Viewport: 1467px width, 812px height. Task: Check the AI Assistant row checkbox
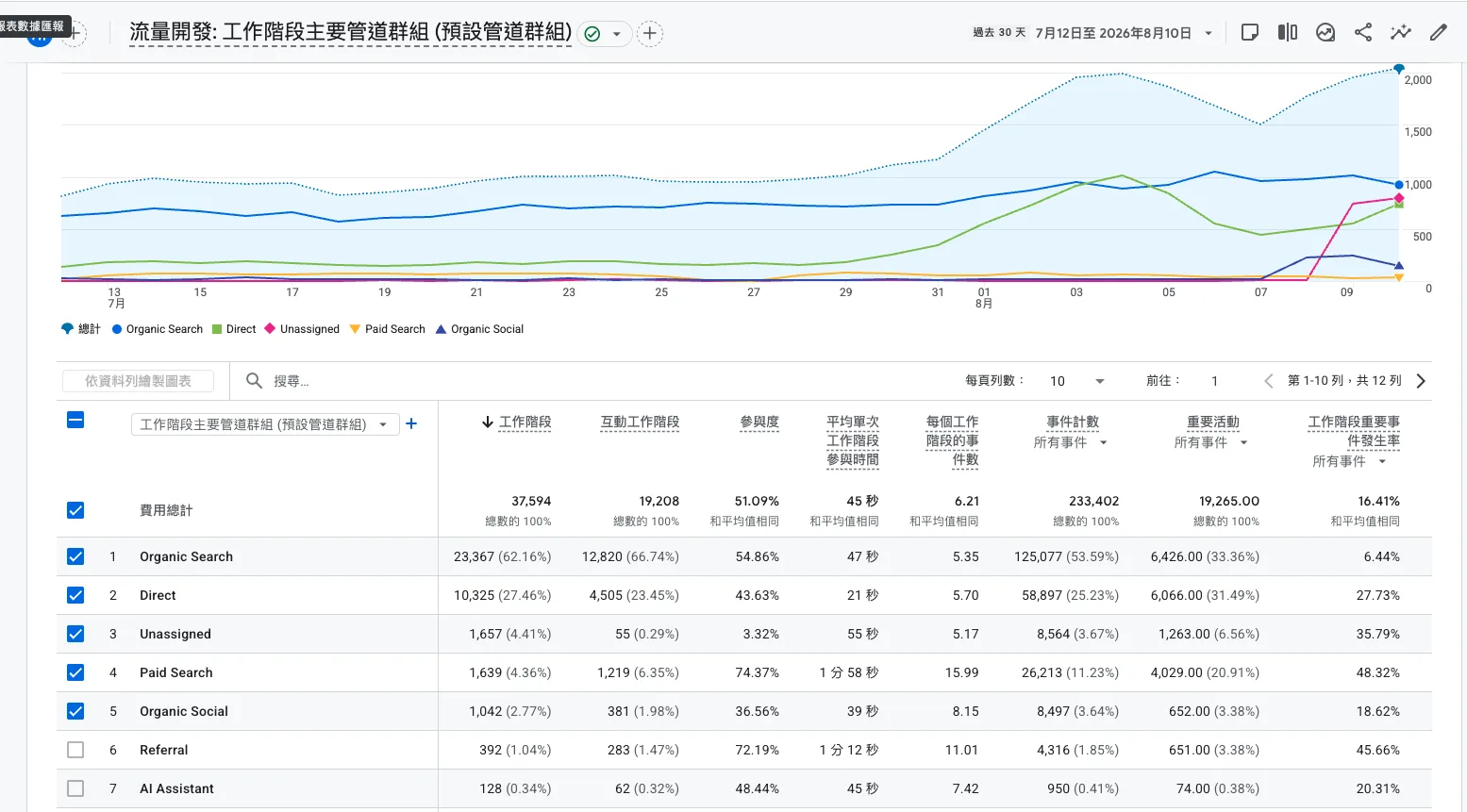click(75, 788)
